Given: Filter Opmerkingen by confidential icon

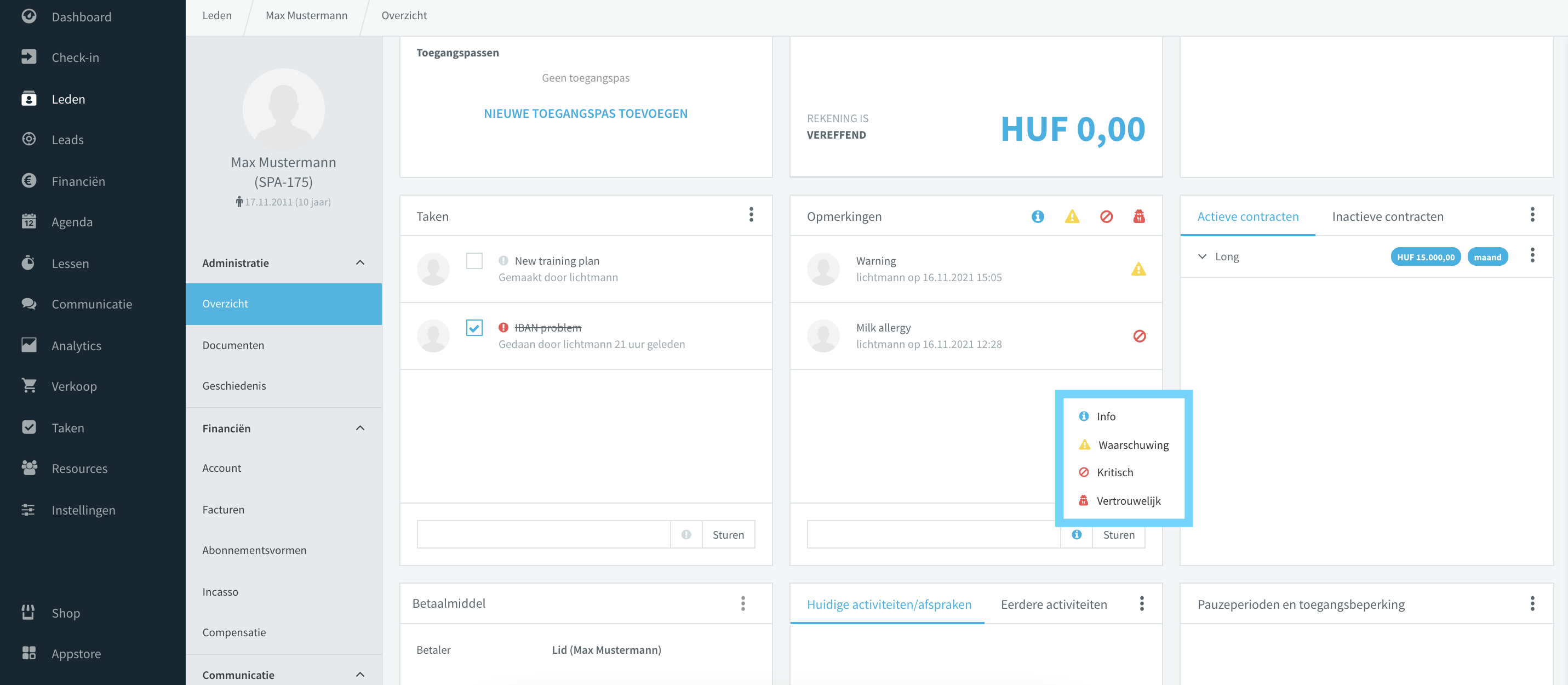Looking at the screenshot, I should (1139, 216).
